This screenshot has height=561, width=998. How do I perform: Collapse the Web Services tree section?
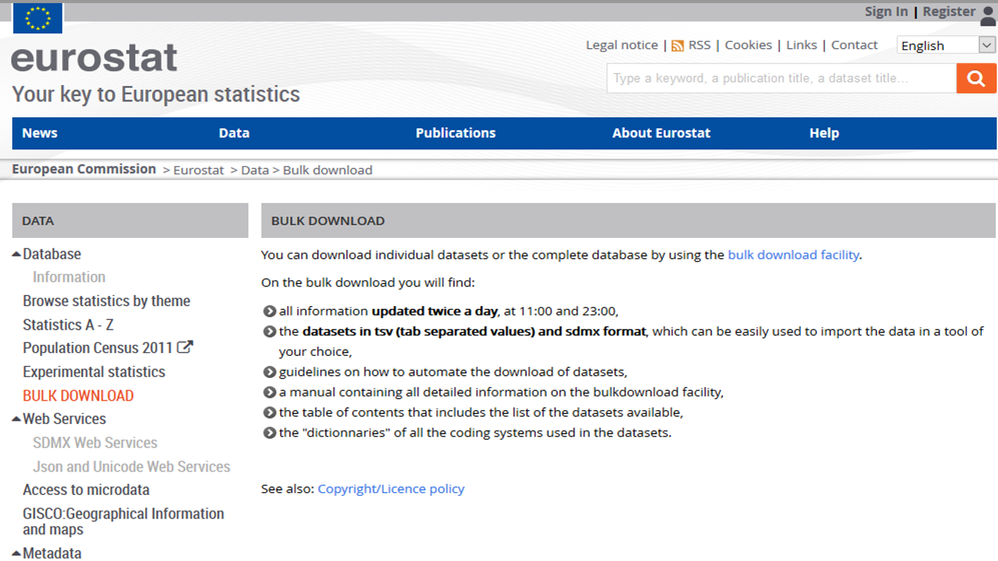point(17,419)
